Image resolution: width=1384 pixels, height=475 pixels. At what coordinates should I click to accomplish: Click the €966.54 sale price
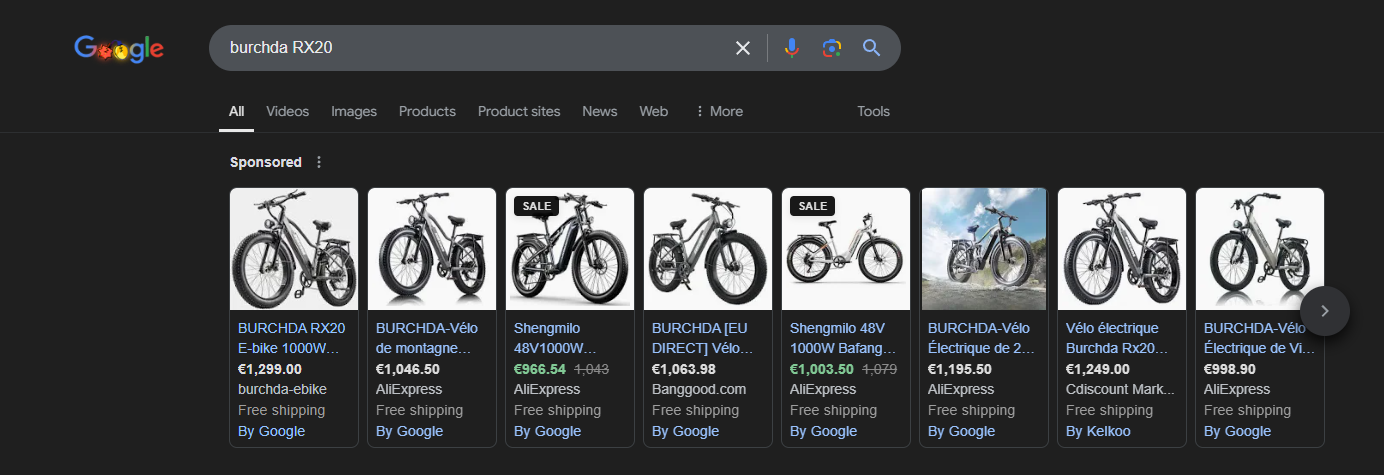coord(540,369)
